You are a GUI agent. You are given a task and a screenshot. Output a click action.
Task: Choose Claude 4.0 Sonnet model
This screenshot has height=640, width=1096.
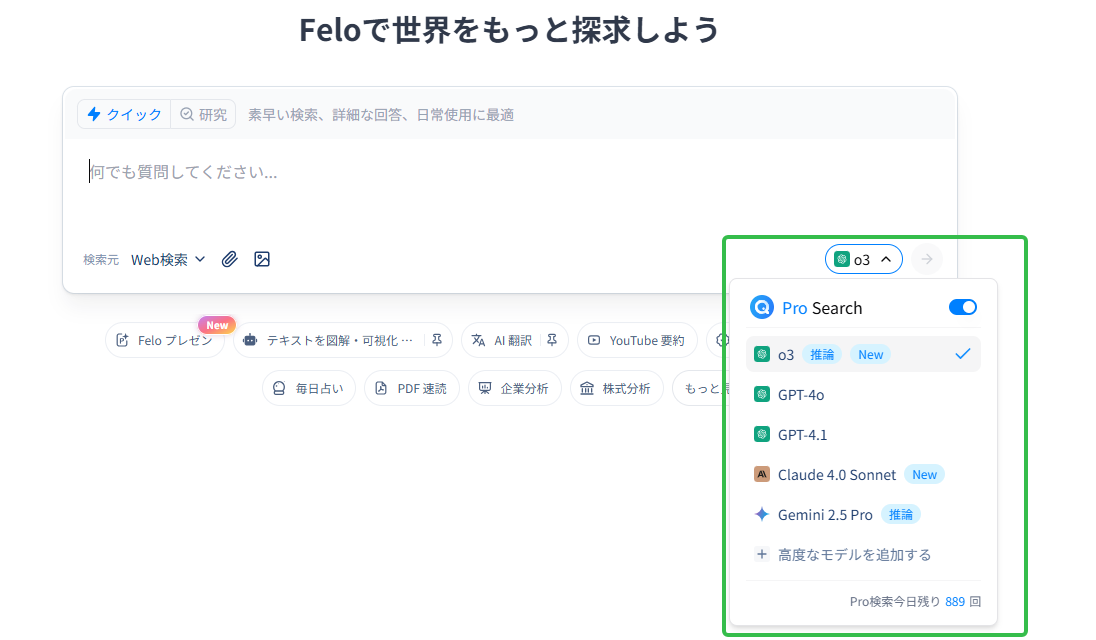(863, 474)
